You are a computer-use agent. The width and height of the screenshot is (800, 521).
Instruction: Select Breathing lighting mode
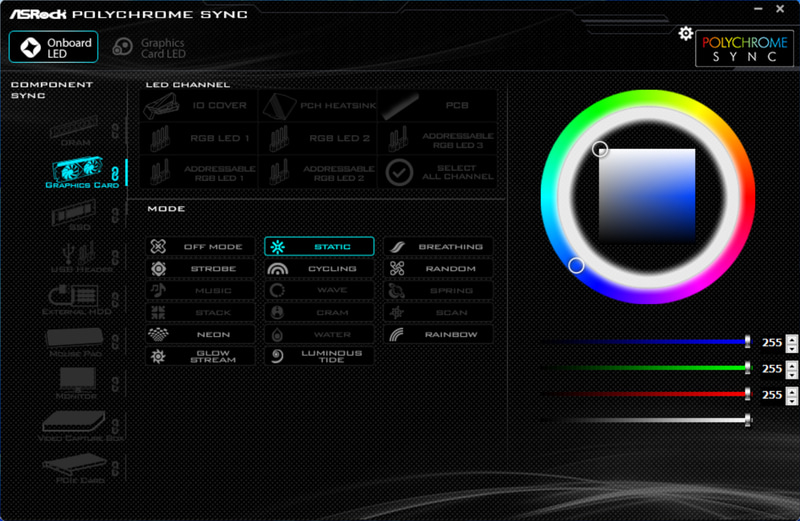438,246
